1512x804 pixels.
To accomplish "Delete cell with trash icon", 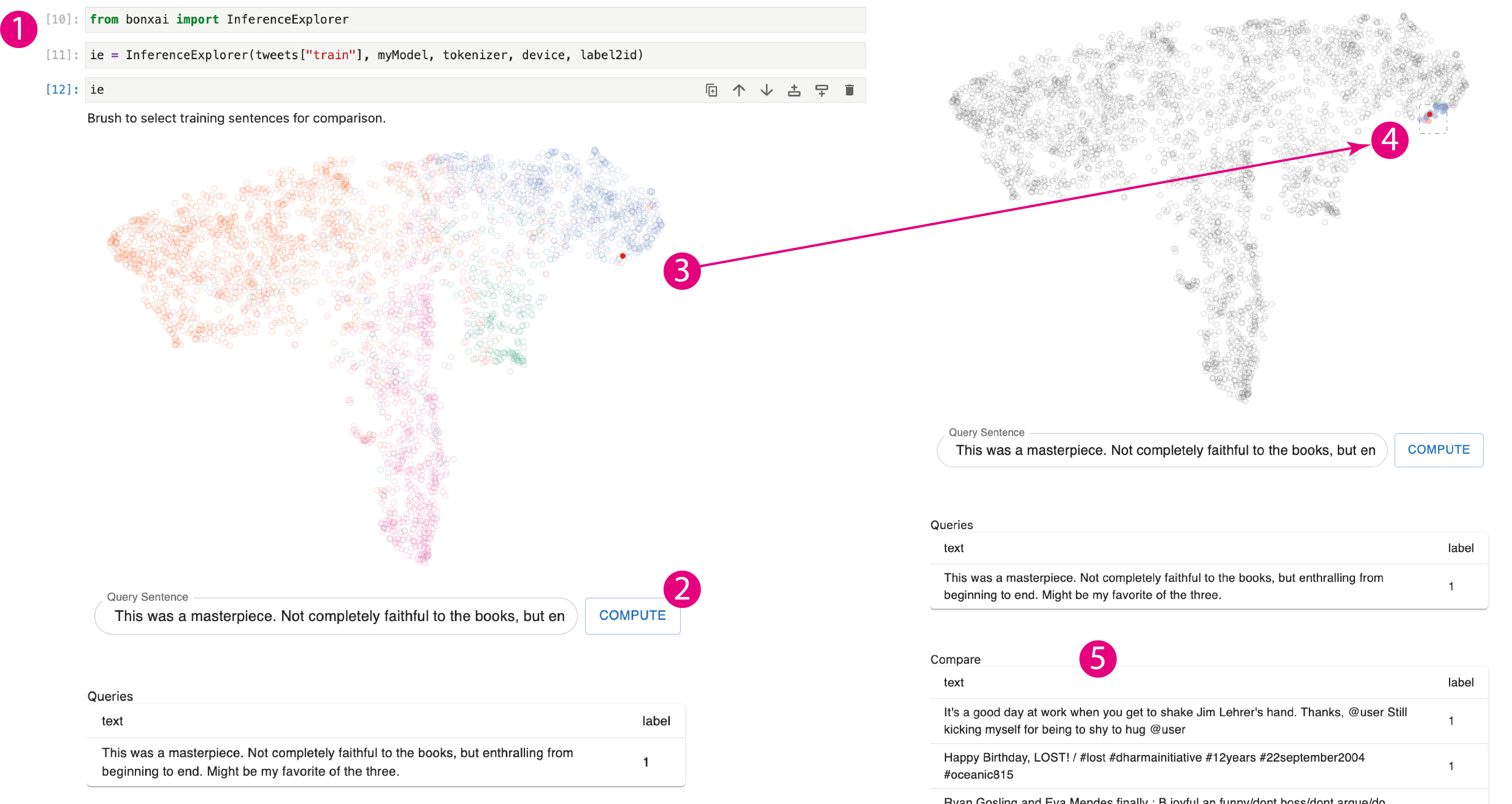I will [x=849, y=90].
